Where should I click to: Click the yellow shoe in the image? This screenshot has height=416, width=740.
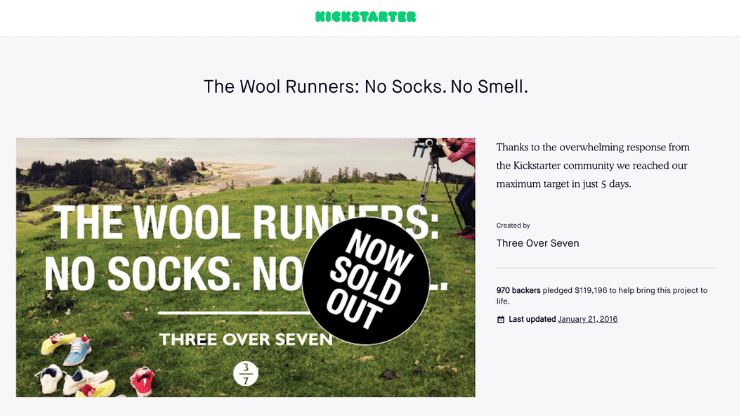(58, 343)
